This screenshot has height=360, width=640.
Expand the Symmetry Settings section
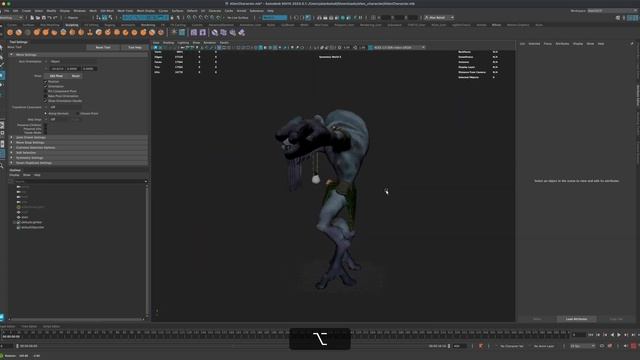[78, 158]
